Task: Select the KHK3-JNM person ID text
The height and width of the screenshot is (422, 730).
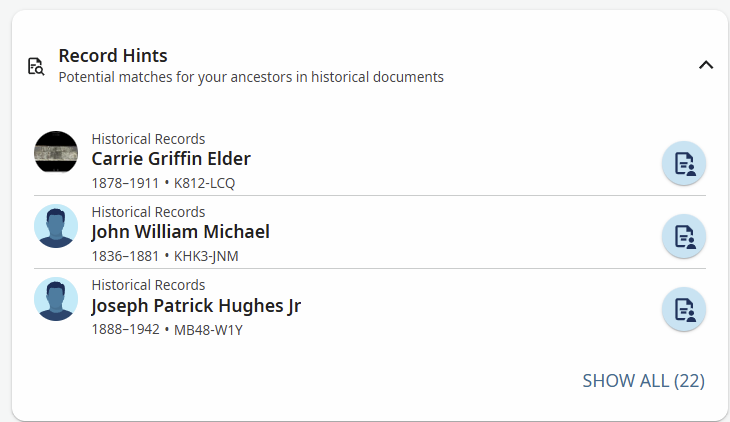Action: tap(206, 256)
